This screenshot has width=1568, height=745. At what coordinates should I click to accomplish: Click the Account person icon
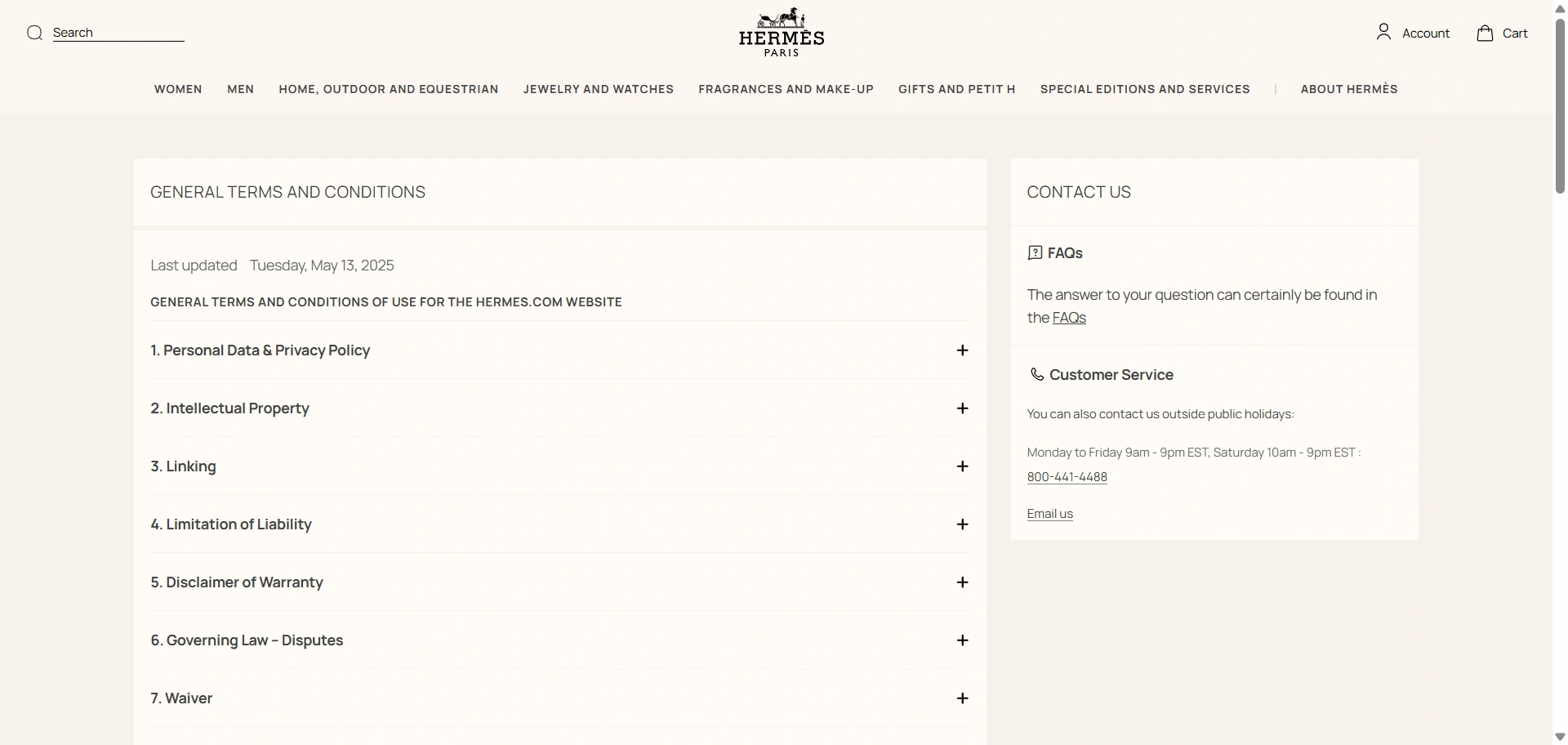point(1383,33)
